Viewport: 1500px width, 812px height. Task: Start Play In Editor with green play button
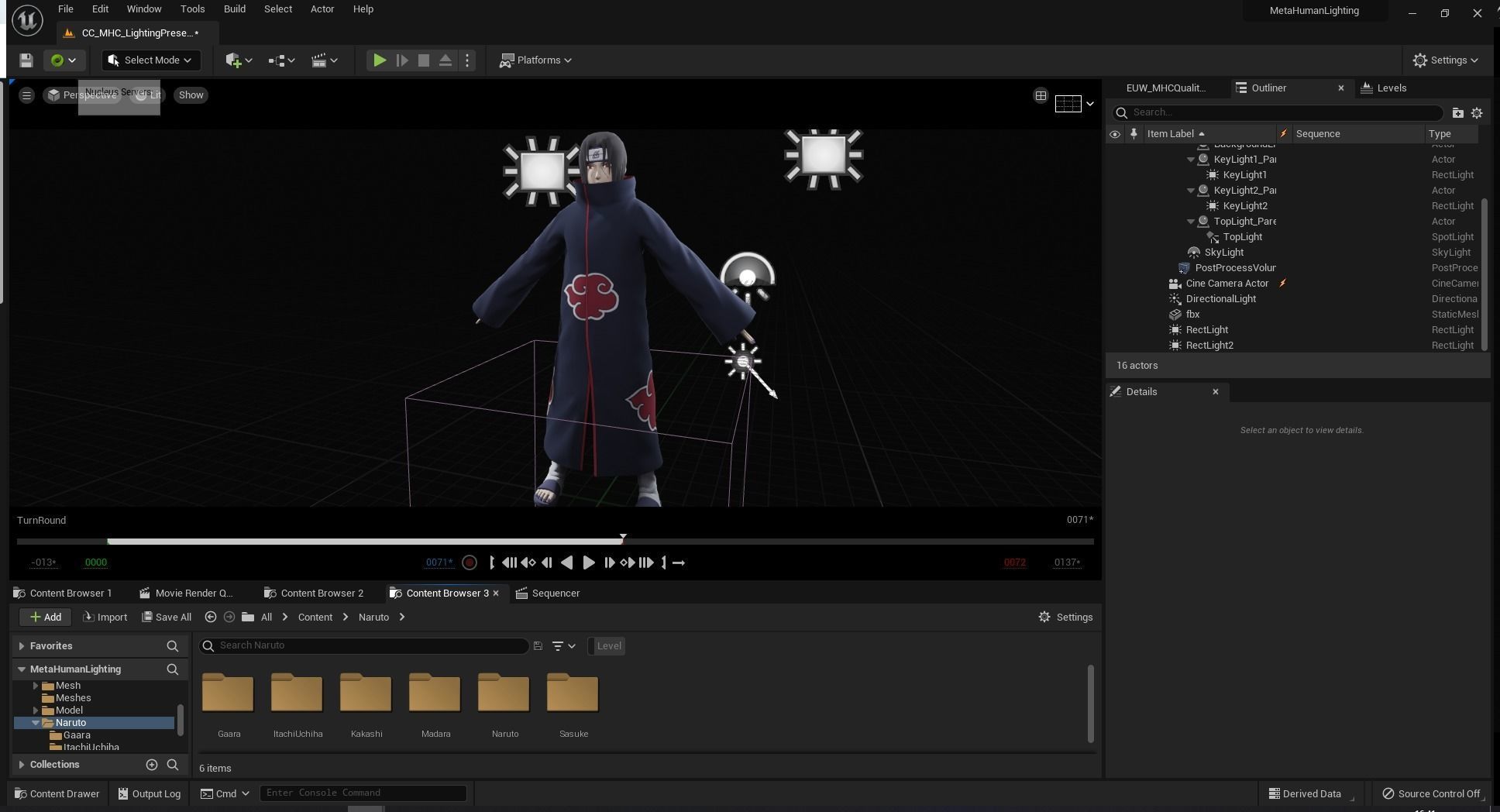click(379, 60)
